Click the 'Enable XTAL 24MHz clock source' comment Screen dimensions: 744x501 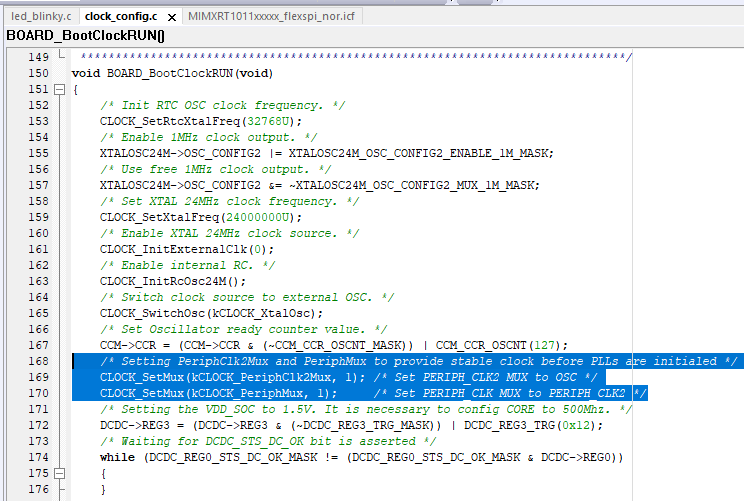tap(230, 233)
